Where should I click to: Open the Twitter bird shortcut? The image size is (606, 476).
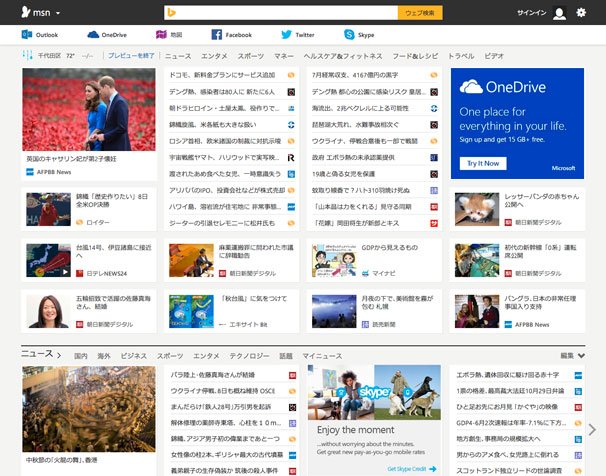[x=286, y=34]
